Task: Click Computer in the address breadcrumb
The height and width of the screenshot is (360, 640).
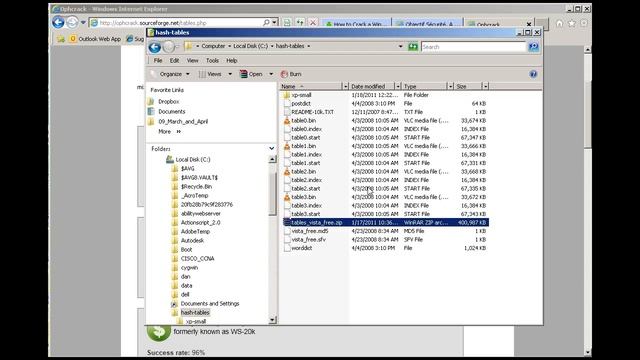Action: (x=213, y=46)
